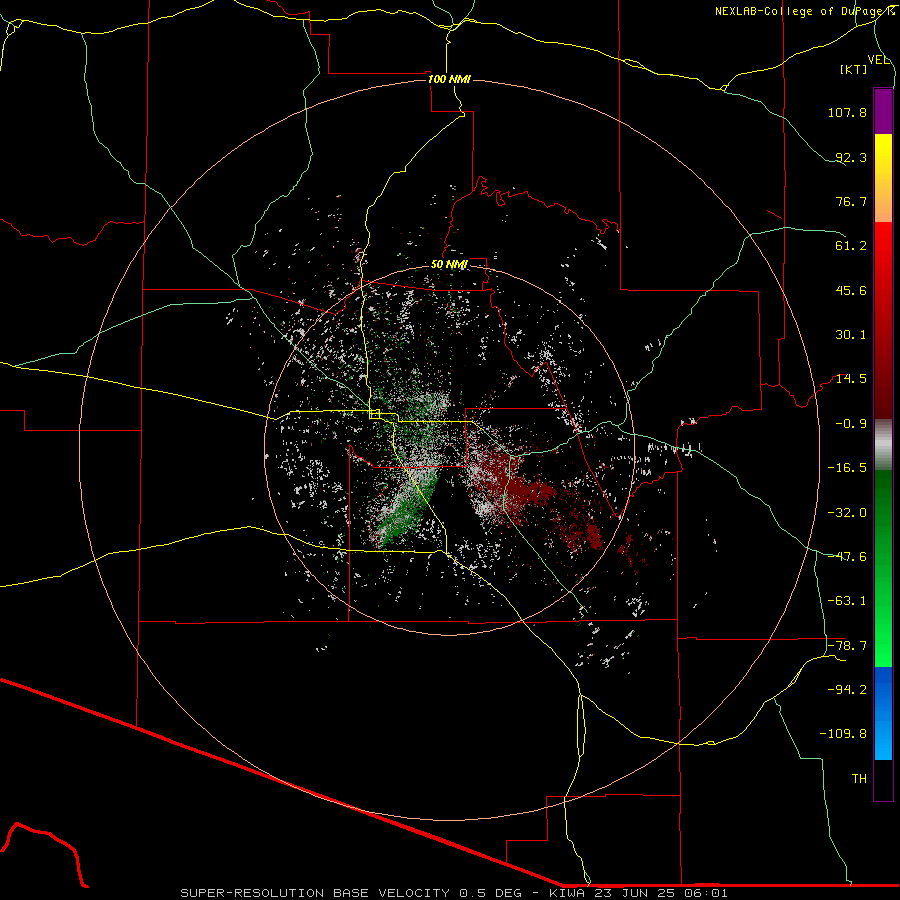
Task: Click the small square radar site marker
Action: click(375, 414)
